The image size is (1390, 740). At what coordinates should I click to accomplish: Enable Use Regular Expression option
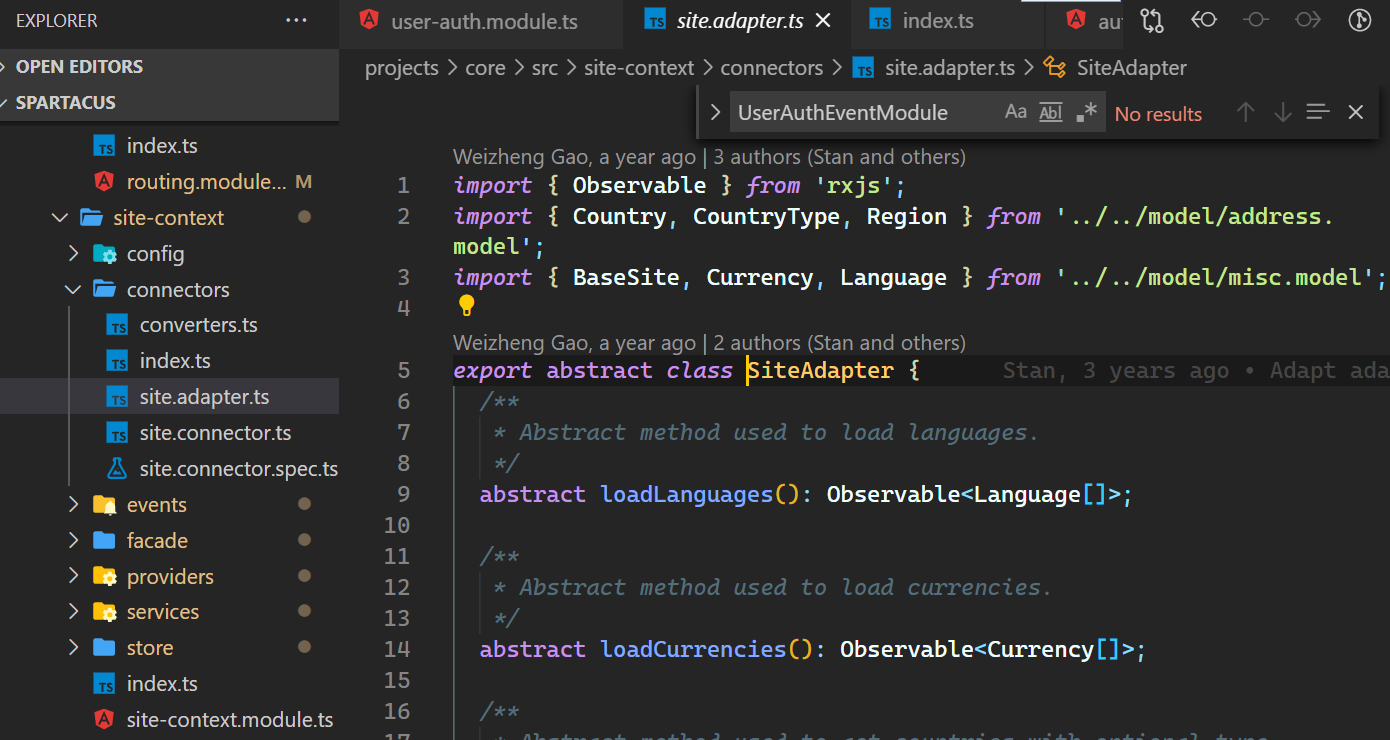tap(1086, 112)
